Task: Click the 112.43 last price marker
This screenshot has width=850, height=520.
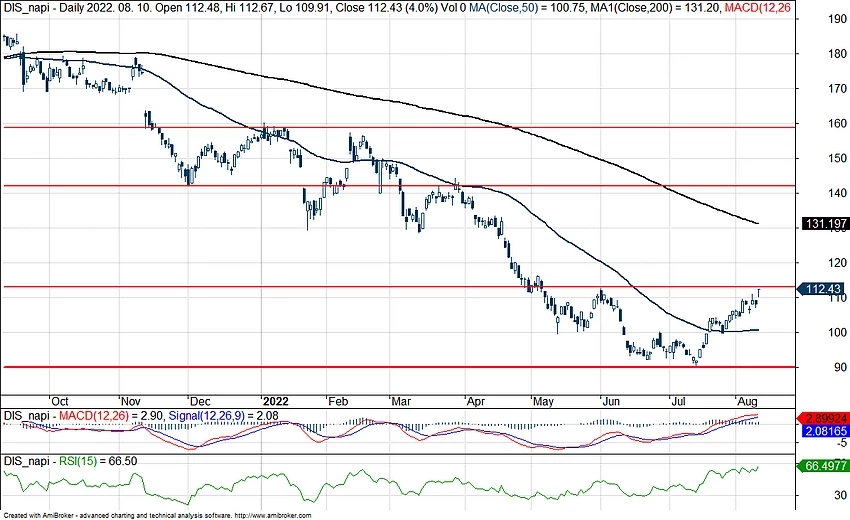Action: point(822,289)
